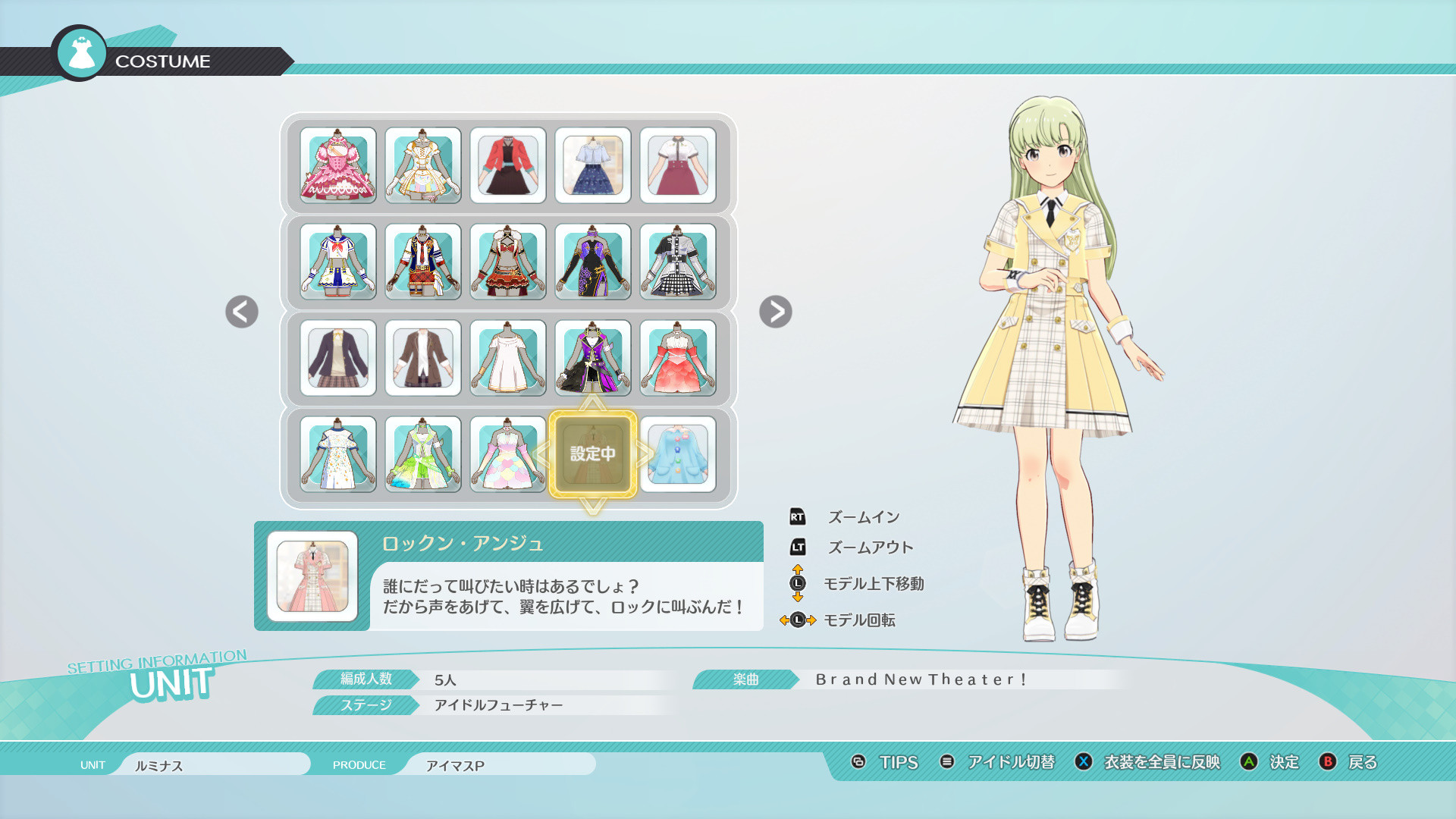This screenshot has height=819, width=1456.
Task: Select the pastel heart-pattern dress costume
Action: click(508, 453)
